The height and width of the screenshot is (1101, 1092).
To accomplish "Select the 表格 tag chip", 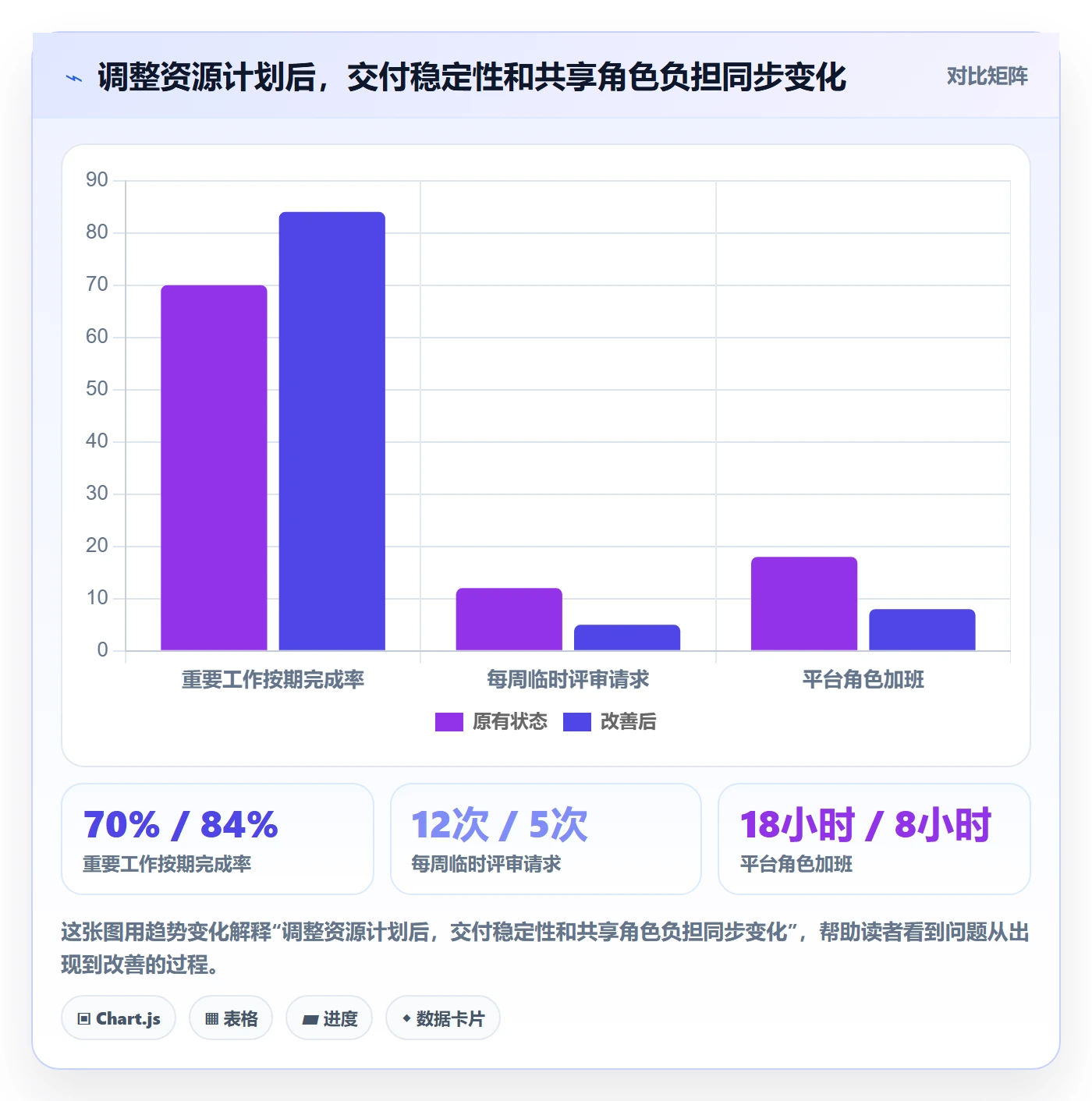I will pos(231,1018).
